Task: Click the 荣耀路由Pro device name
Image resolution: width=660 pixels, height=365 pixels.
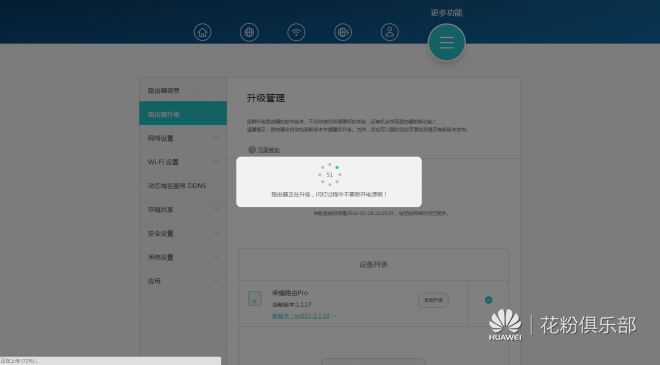Action: 290,293
